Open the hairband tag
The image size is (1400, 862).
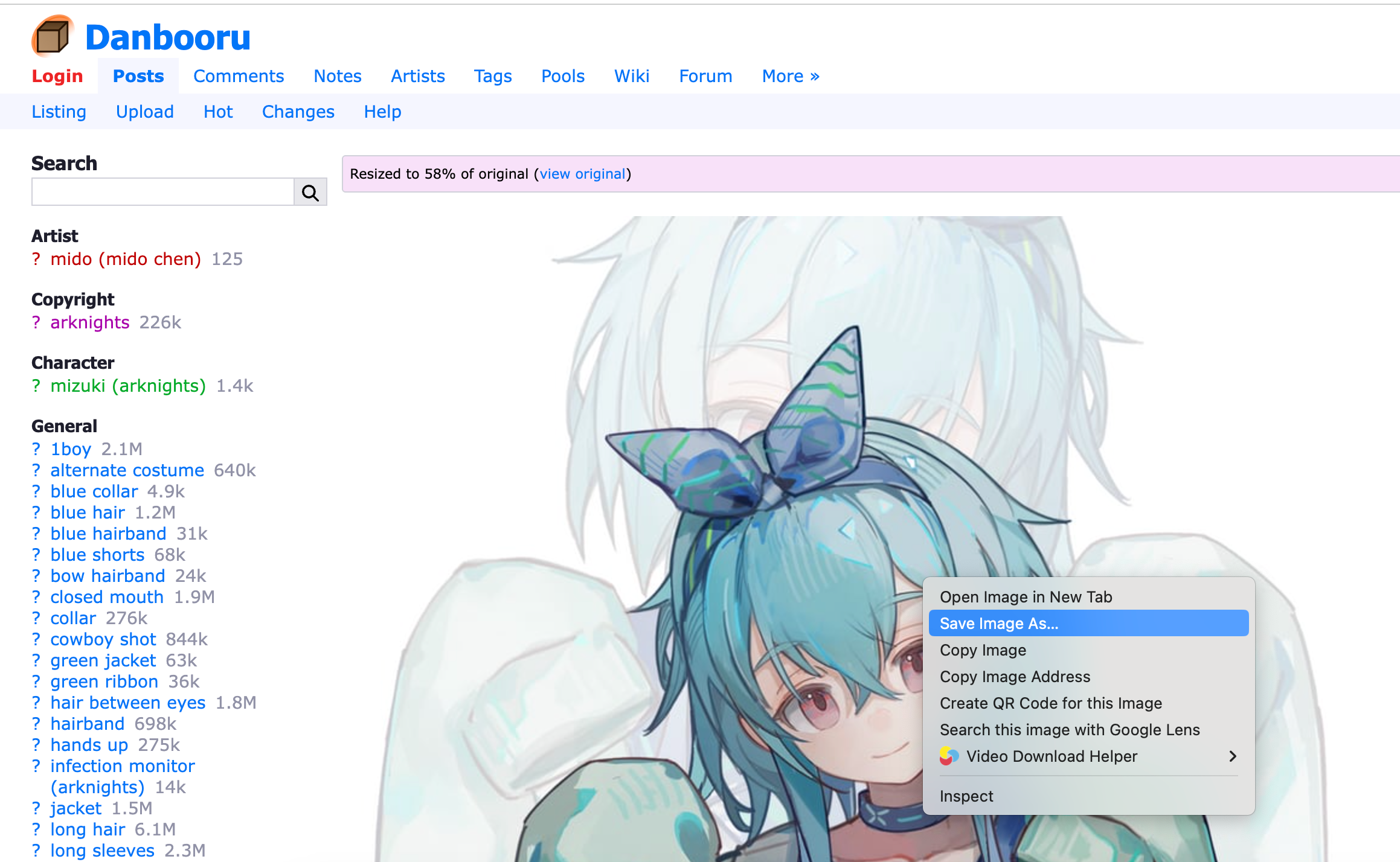(x=88, y=724)
